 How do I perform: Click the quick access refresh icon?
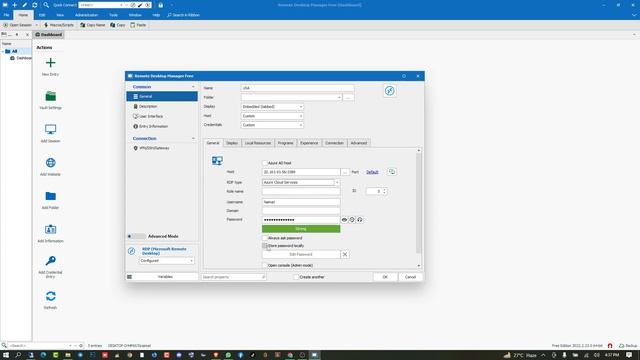(35, 5)
